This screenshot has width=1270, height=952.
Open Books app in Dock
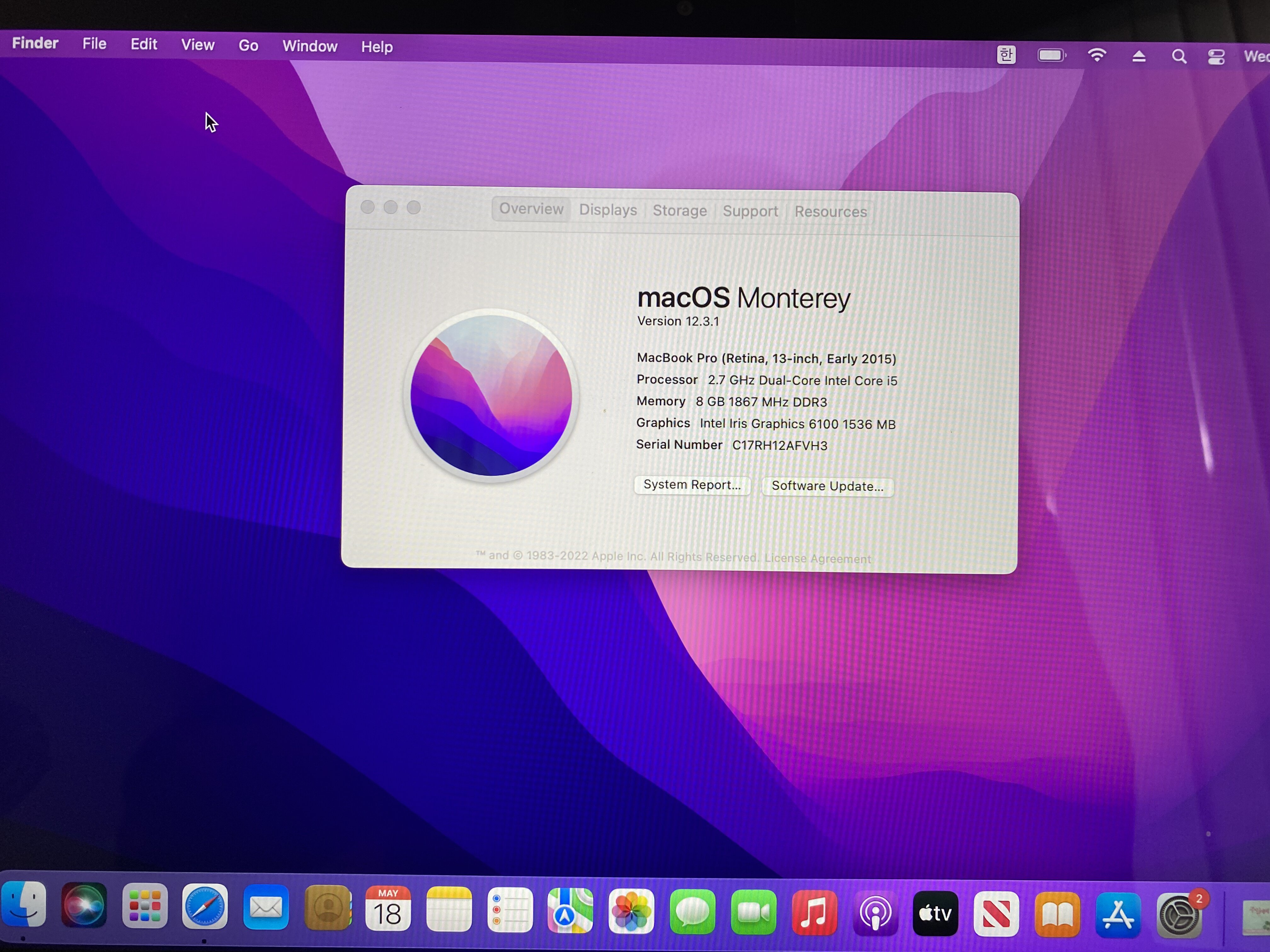point(1057,915)
